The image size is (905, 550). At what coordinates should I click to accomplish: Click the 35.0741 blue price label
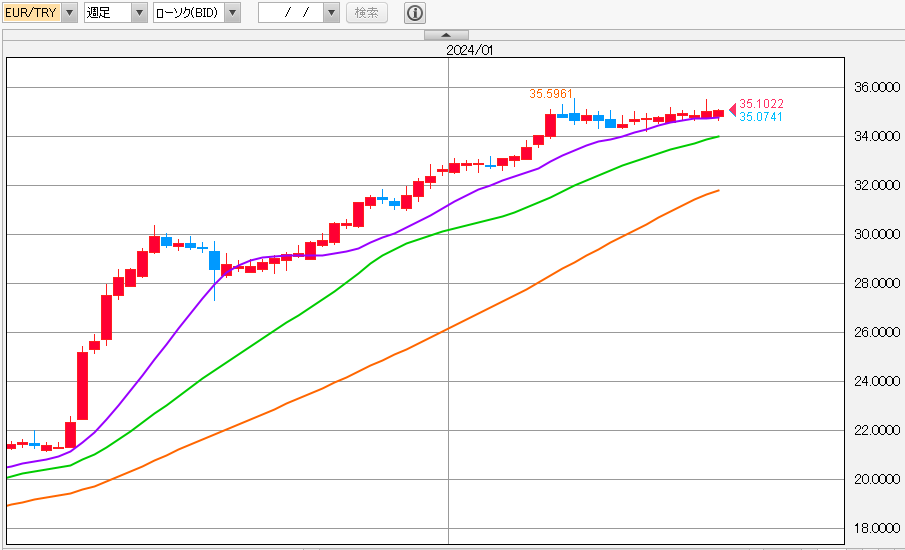(761, 117)
